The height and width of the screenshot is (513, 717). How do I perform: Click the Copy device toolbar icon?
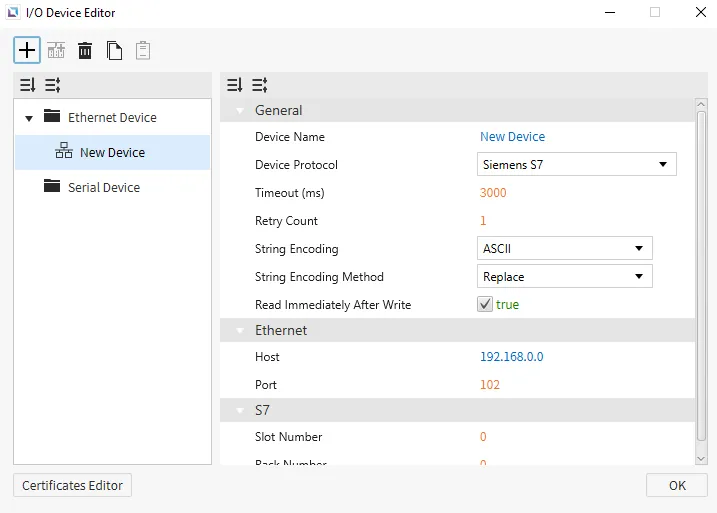(114, 50)
